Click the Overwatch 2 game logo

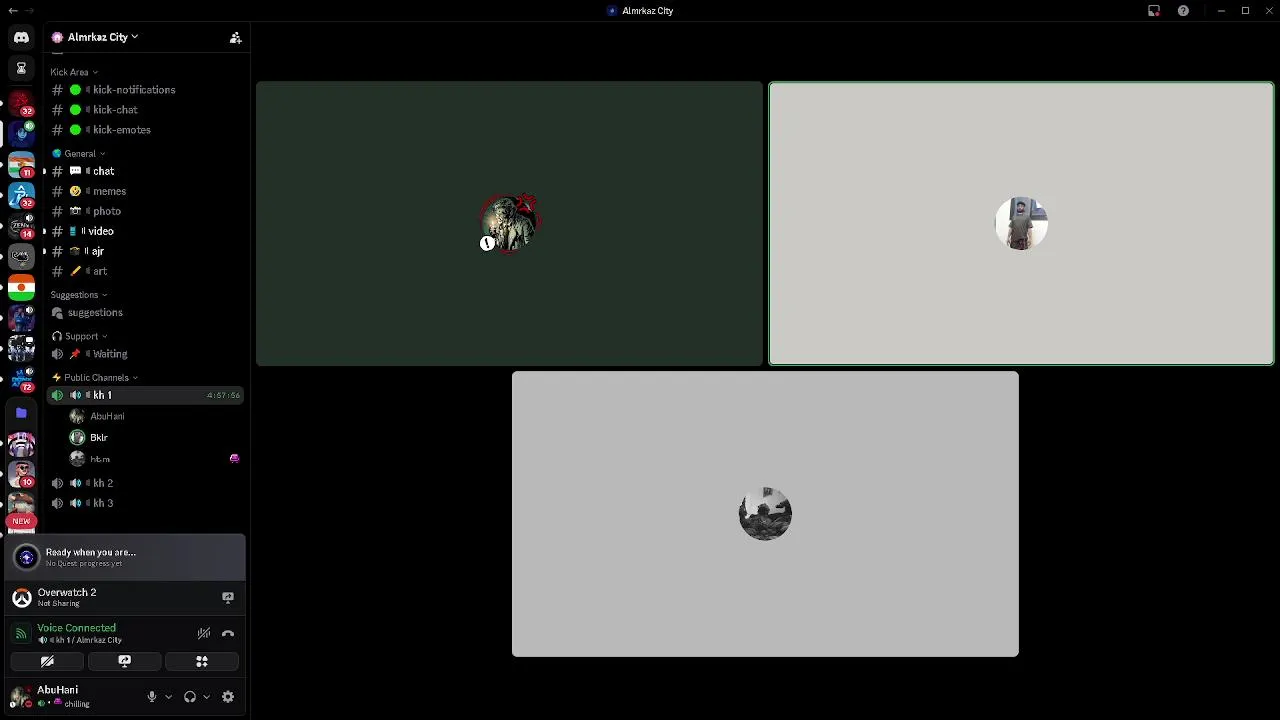[x=22, y=598]
